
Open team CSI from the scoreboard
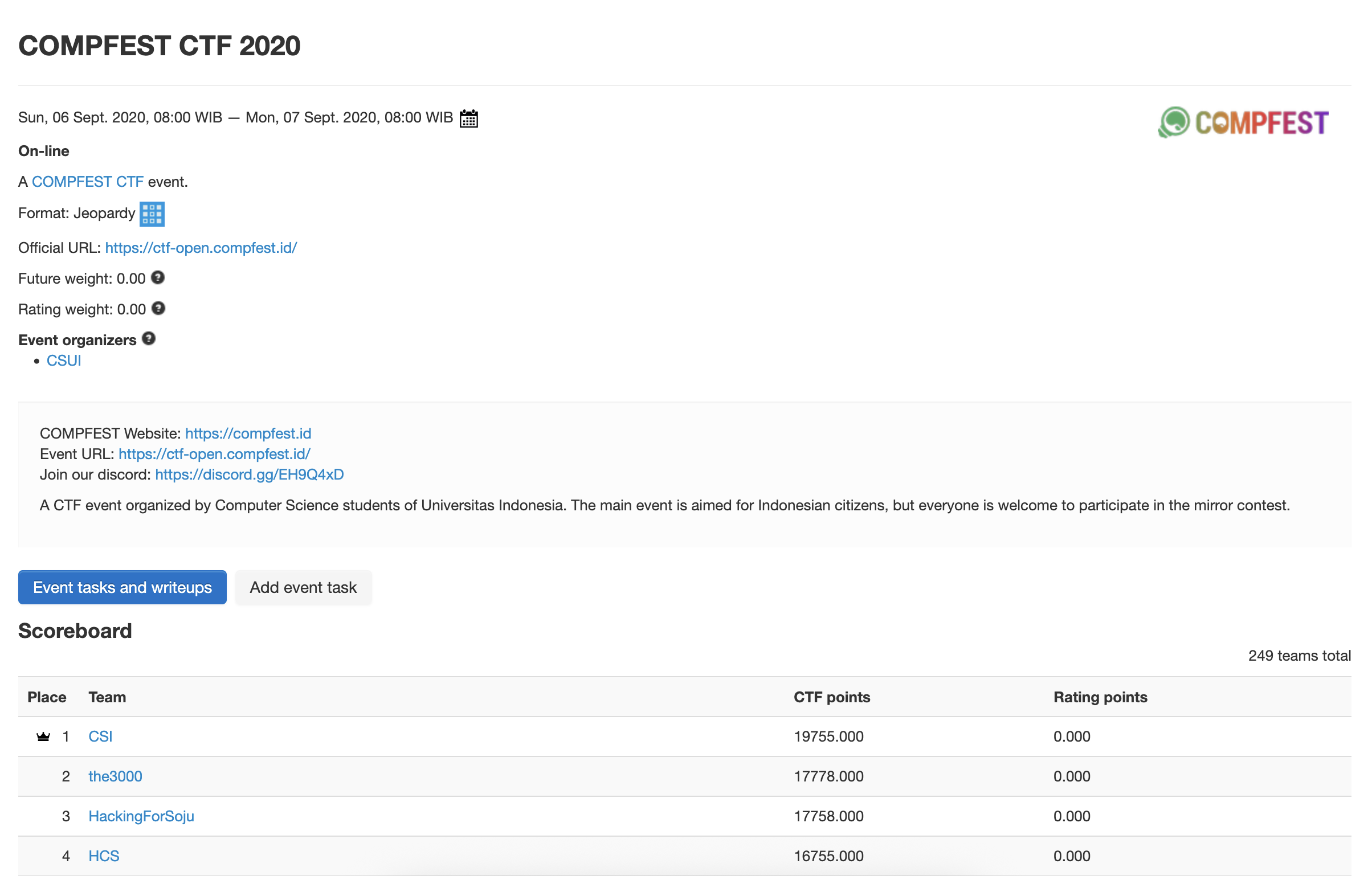click(100, 736)
